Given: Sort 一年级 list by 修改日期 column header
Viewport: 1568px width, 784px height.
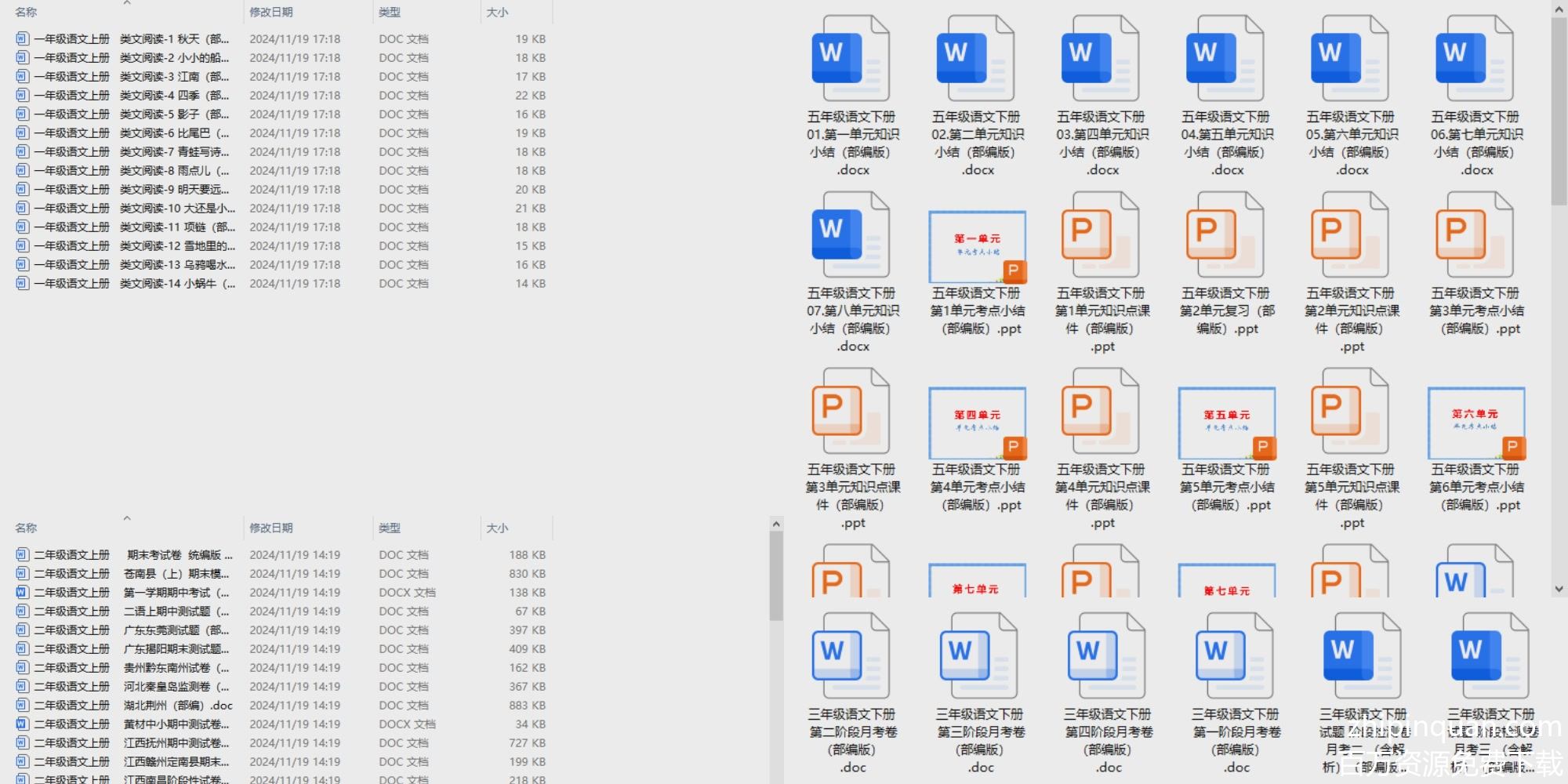Looking at the screenshot, I should [x=271, y=13].
